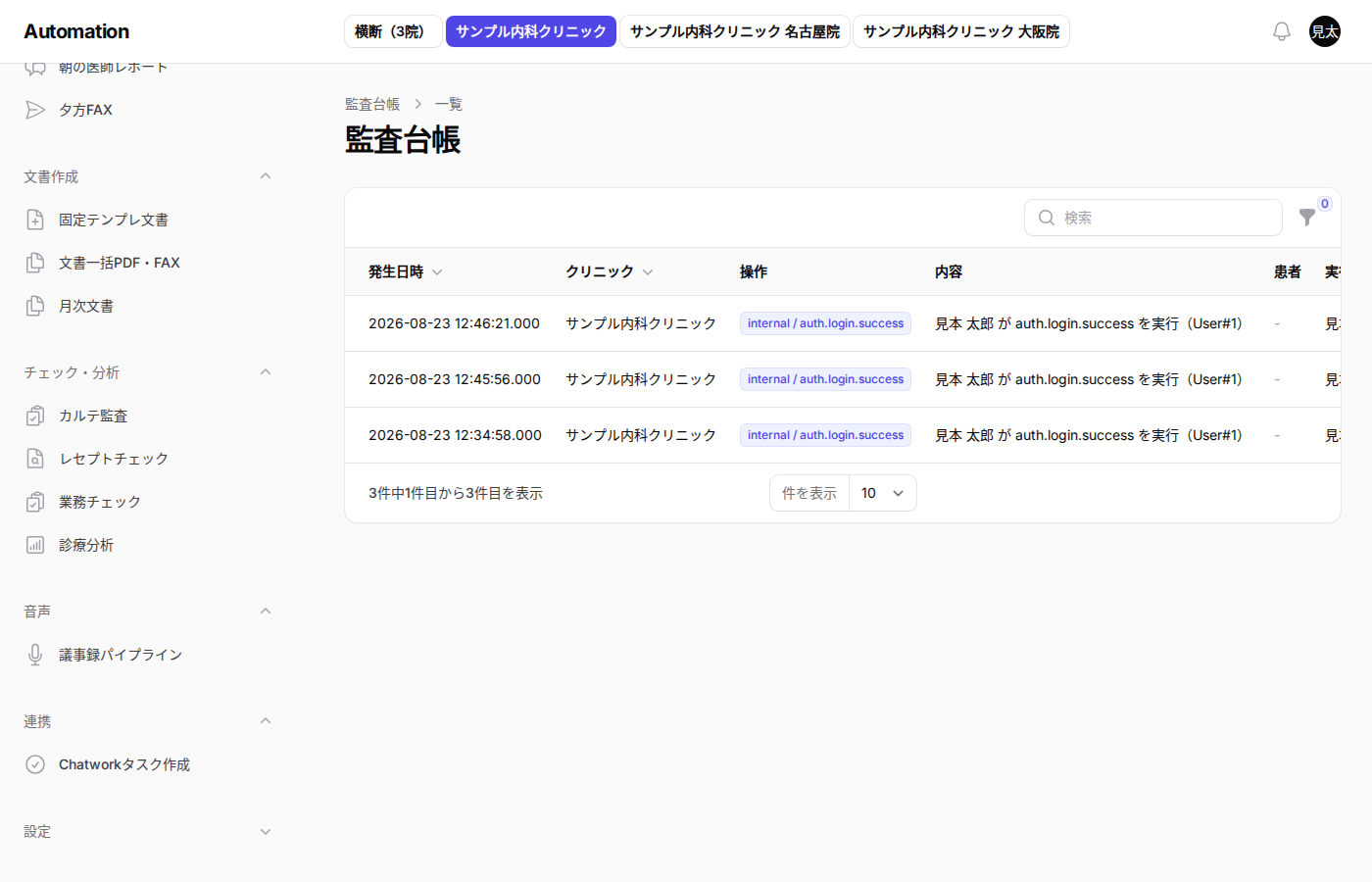
Task: Click auth.login.success badge in 12:46:21 row
Action: point(825,323)
